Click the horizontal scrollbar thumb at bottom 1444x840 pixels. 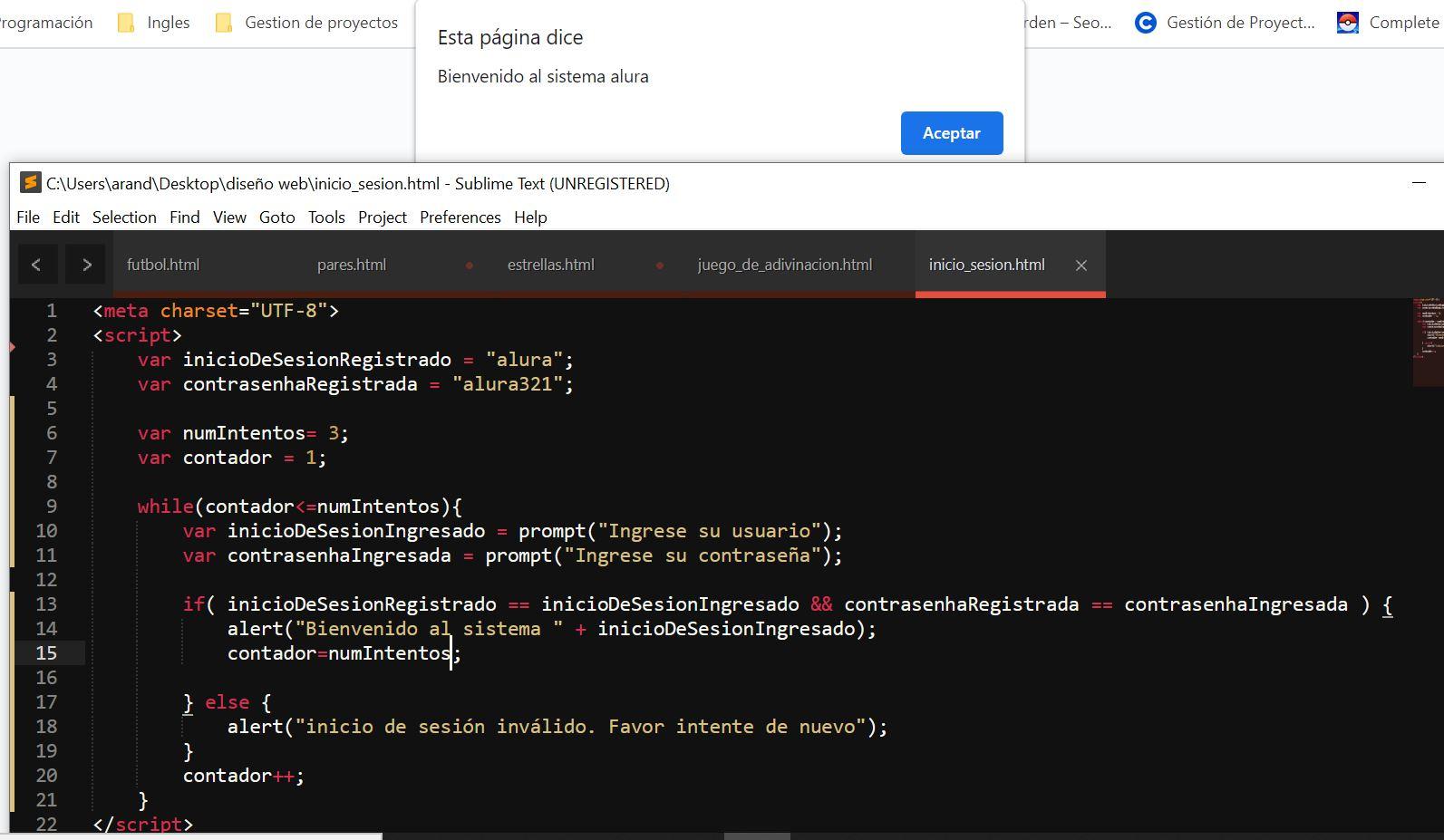(x=757, y=835)
